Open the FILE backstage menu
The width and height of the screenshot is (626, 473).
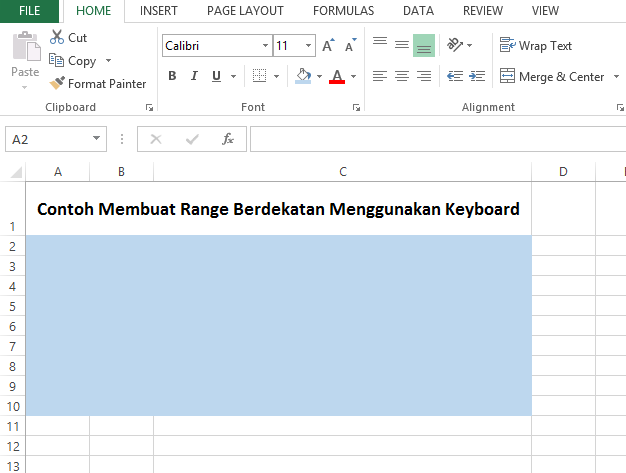(x=29, y=11)
